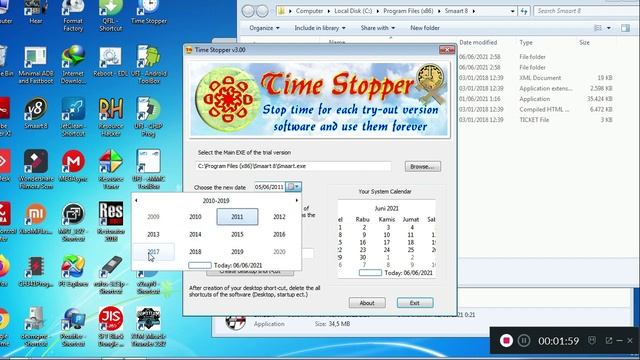Launch the CH341 programmer chip icon
The height and width of the screenshot is (360, 640).
36,271
